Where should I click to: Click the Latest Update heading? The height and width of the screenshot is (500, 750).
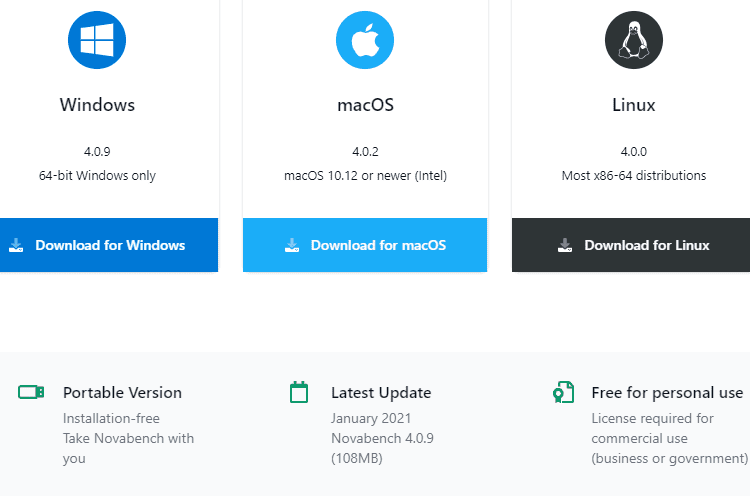point(381,393)
